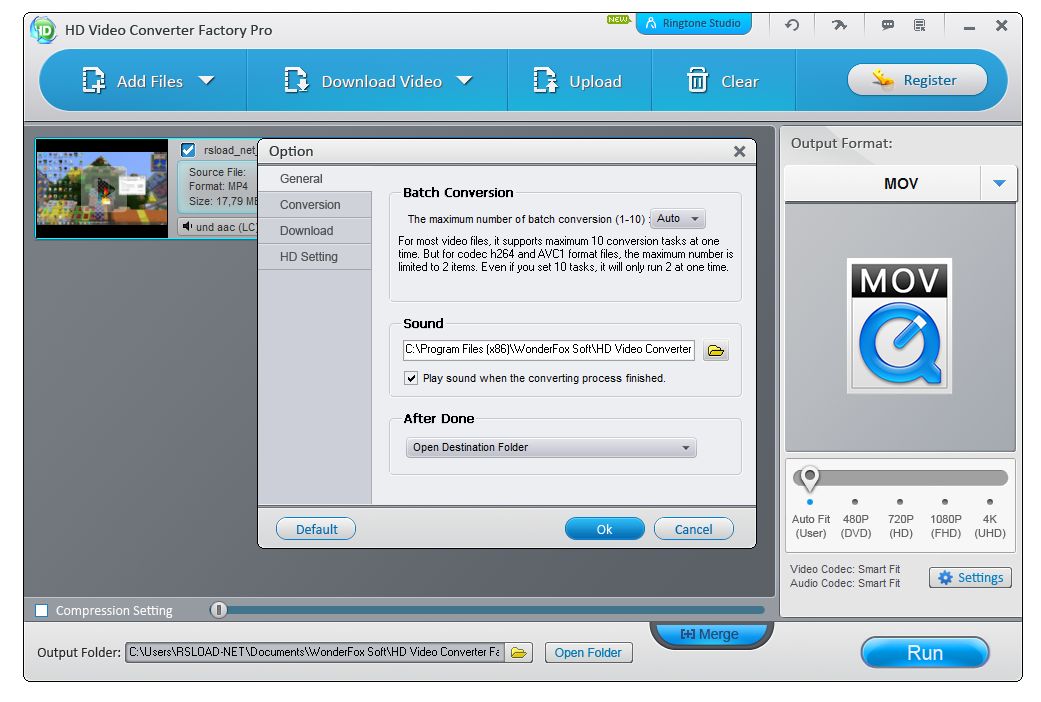This screenshot has height=702, width=1041.
Task: Open the menu list icon in title bar
Action: click(x=920, y=25)
